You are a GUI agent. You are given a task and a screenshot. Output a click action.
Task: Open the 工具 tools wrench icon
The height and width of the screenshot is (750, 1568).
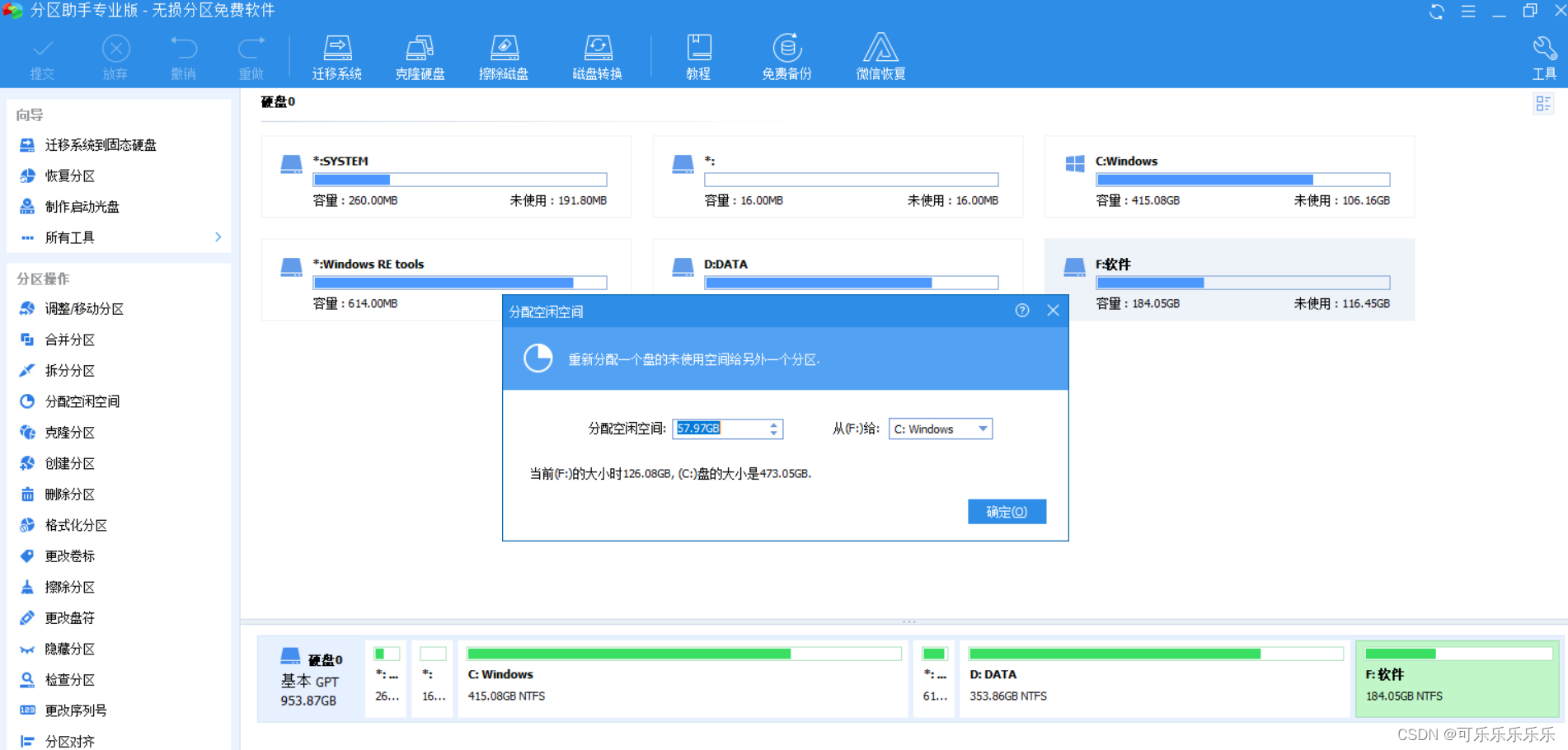[x=1544, y=58]
